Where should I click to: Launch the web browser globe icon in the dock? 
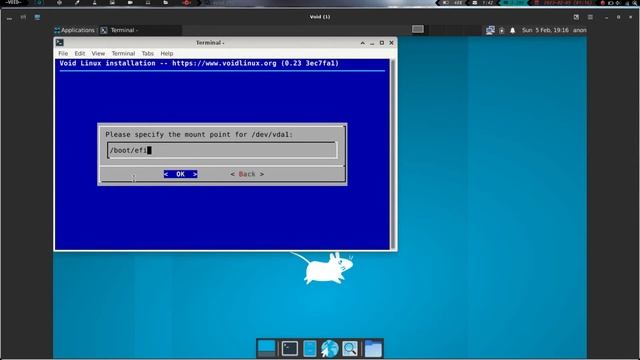point(330,349)
